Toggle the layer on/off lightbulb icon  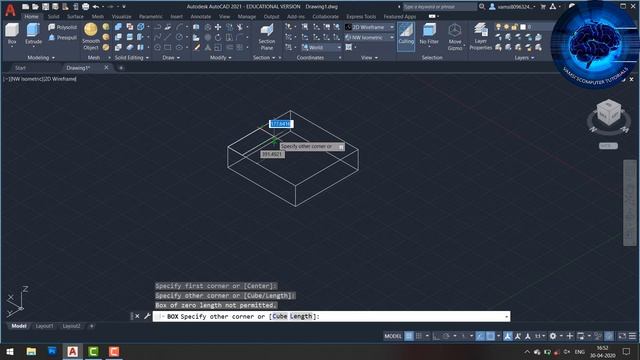pos(498,27)
